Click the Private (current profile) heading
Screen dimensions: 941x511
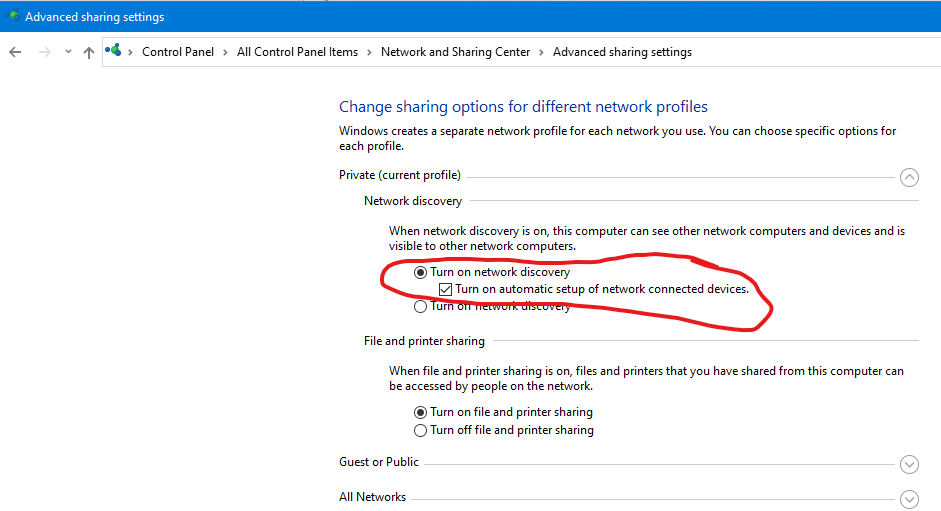[x=400, y=175]
